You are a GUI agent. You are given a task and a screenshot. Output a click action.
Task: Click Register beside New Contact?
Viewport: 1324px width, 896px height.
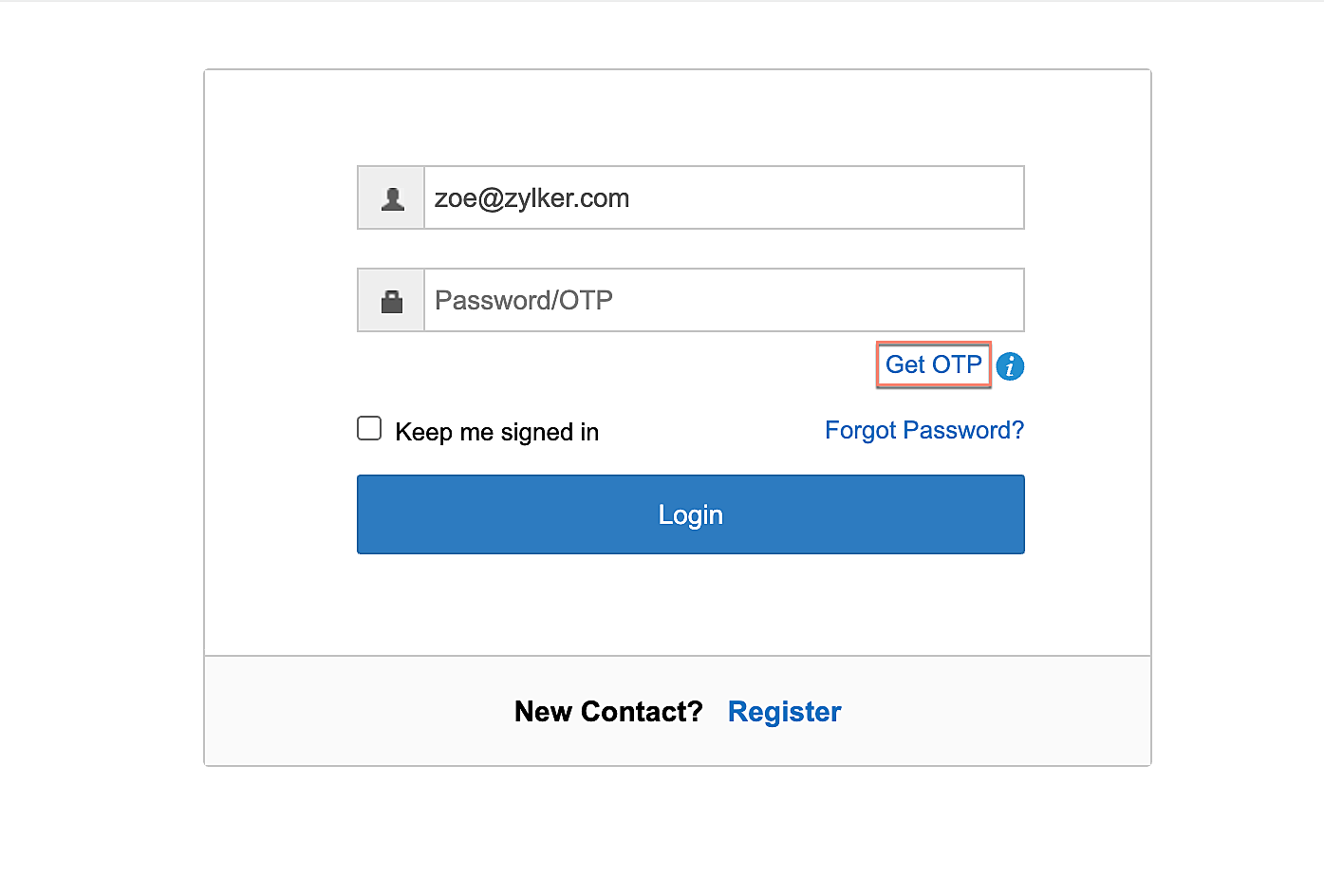point(784,712)
